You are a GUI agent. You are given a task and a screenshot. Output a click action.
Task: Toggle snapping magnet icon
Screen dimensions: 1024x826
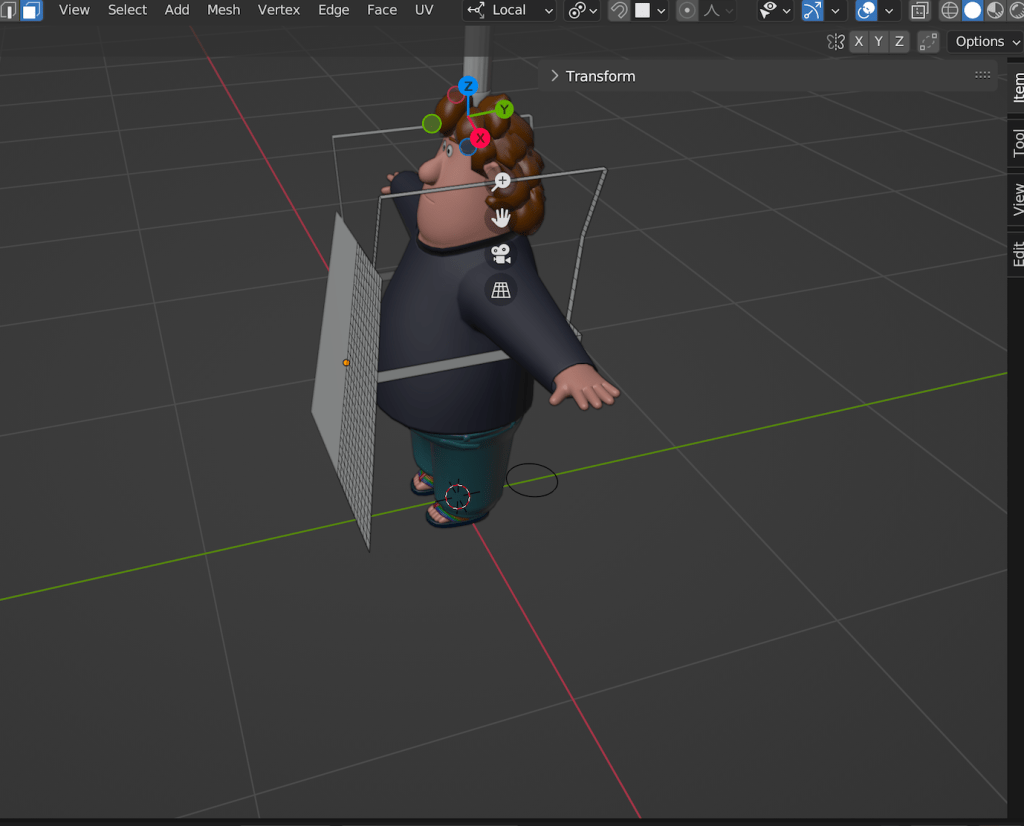coord(619,11)
